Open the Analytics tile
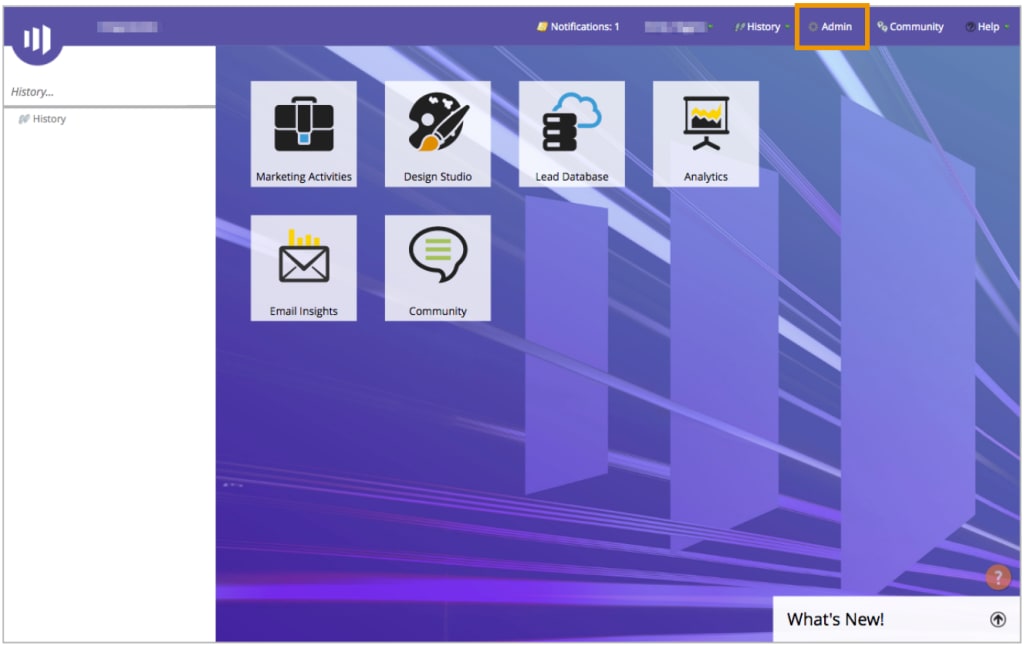Viewport: 1024px width, 646px height. [706, 134]
